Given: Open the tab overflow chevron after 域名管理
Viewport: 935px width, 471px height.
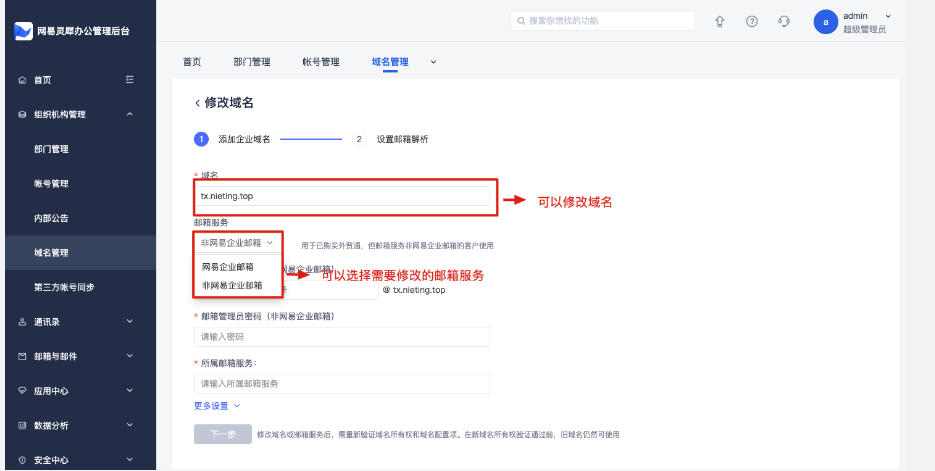Looking at the screenshot, I should coord(434,62).
